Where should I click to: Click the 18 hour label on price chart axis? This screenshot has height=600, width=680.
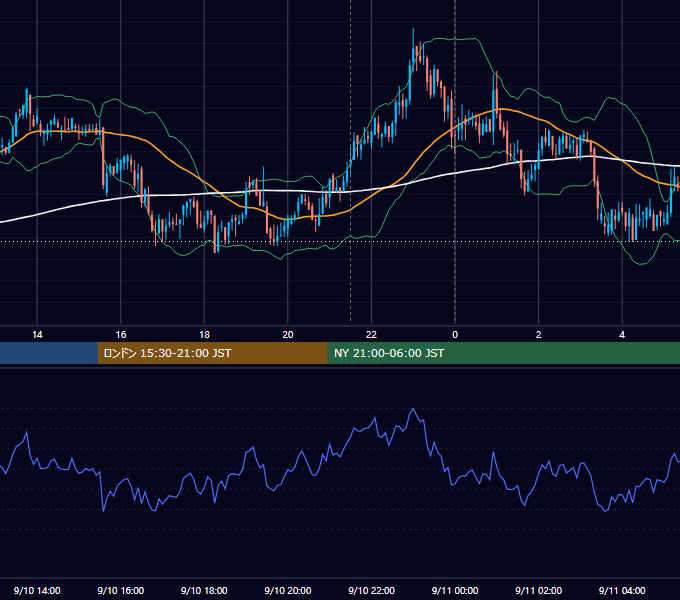(204, 335)
